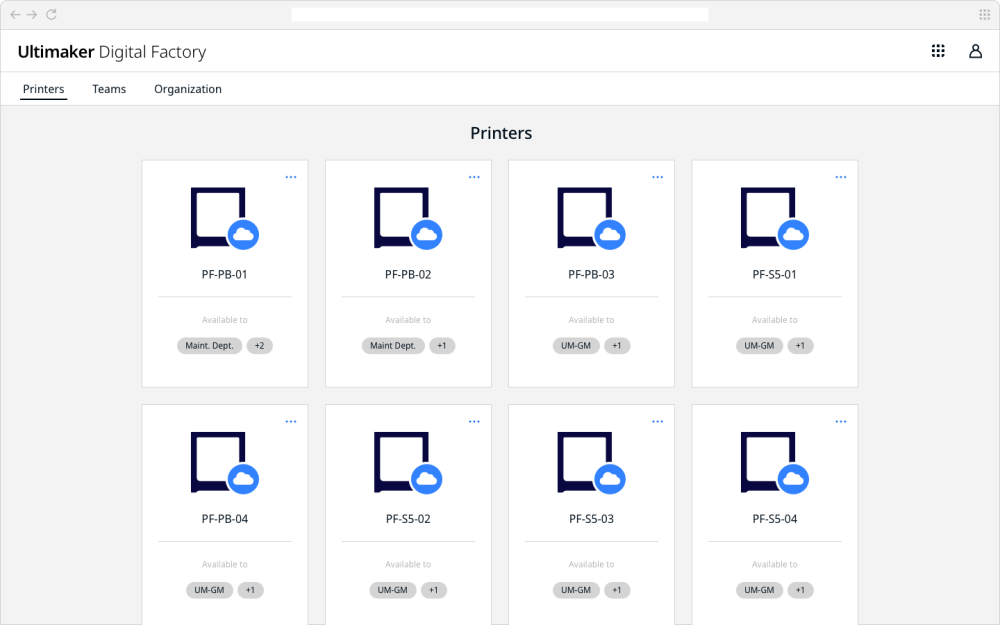
Task: Click the +1 teams badge on PF-S5-01
Action: pos(800,346)
